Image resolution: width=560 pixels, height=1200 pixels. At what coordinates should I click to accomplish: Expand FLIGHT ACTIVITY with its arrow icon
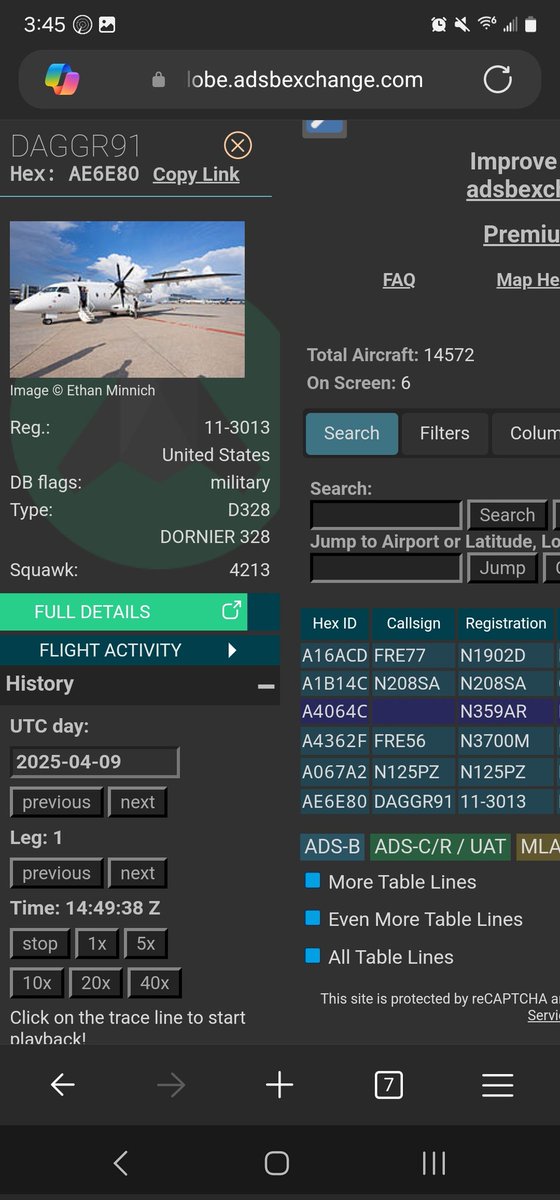[232, 650]
